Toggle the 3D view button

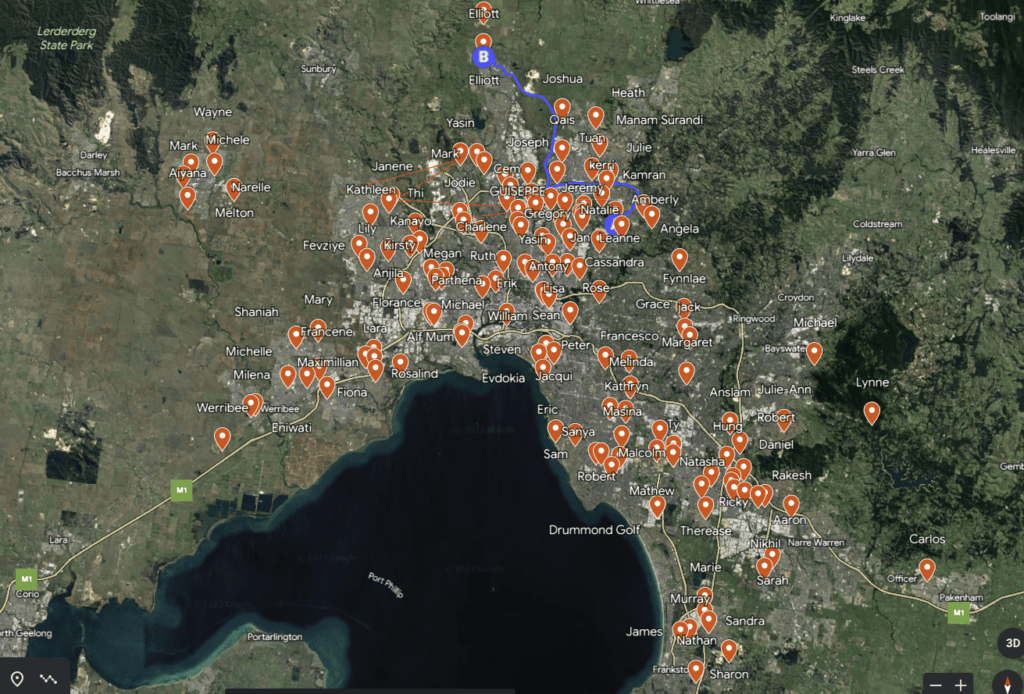click(1010, 643)
